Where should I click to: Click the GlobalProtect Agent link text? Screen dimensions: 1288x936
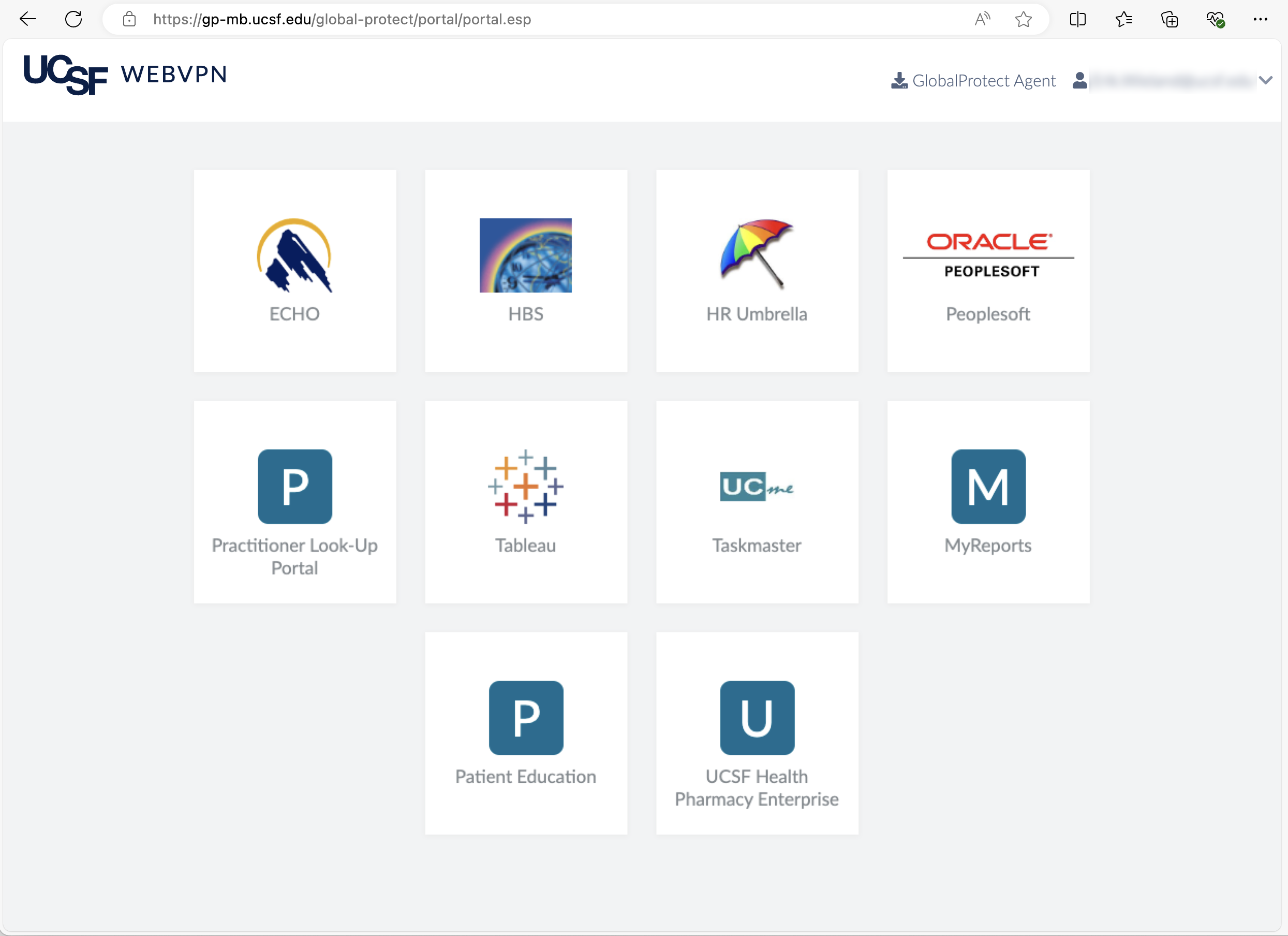pyautogui.click(x=984, y=81)
